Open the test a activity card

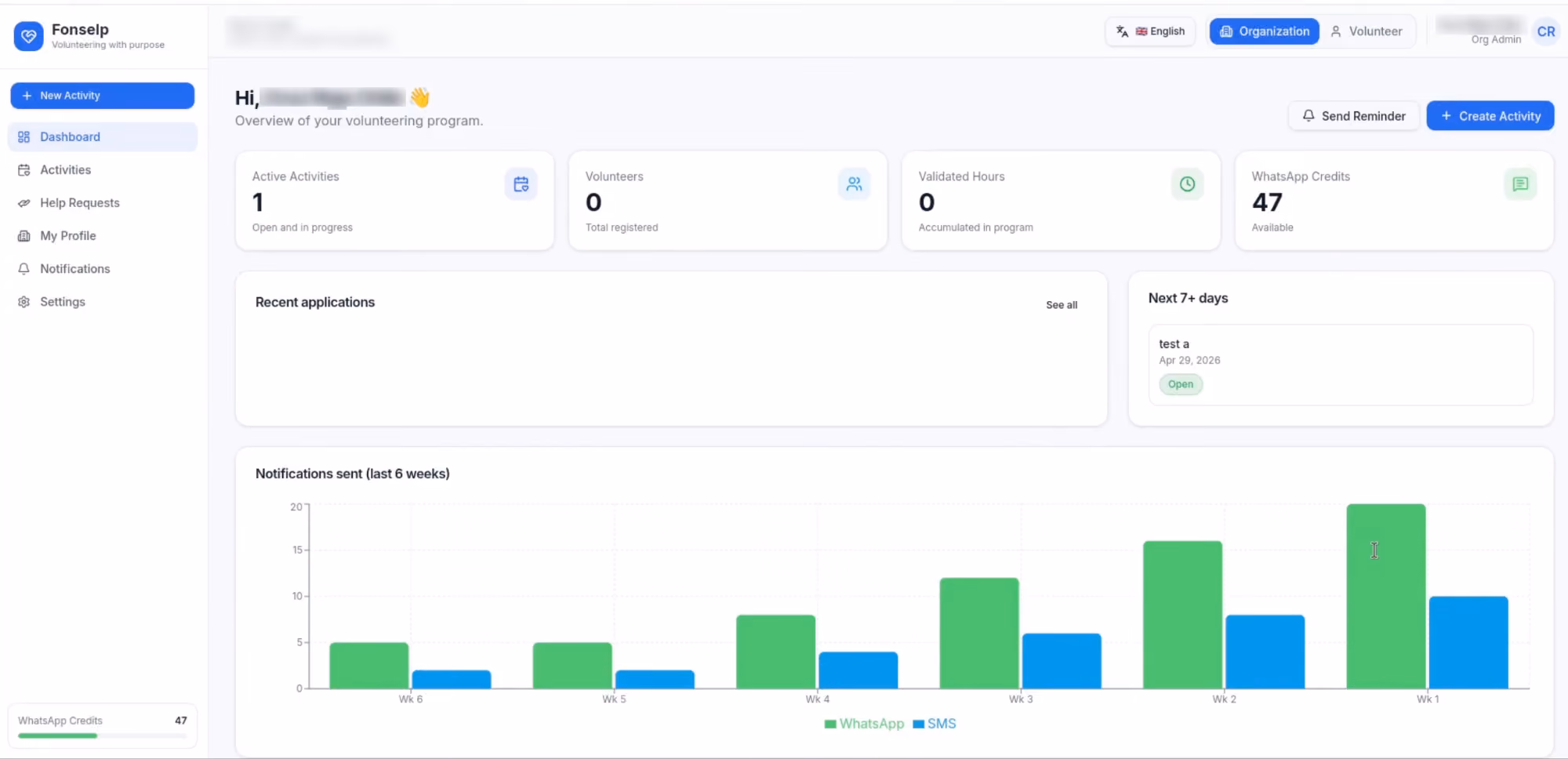(x=1341, y=365)
